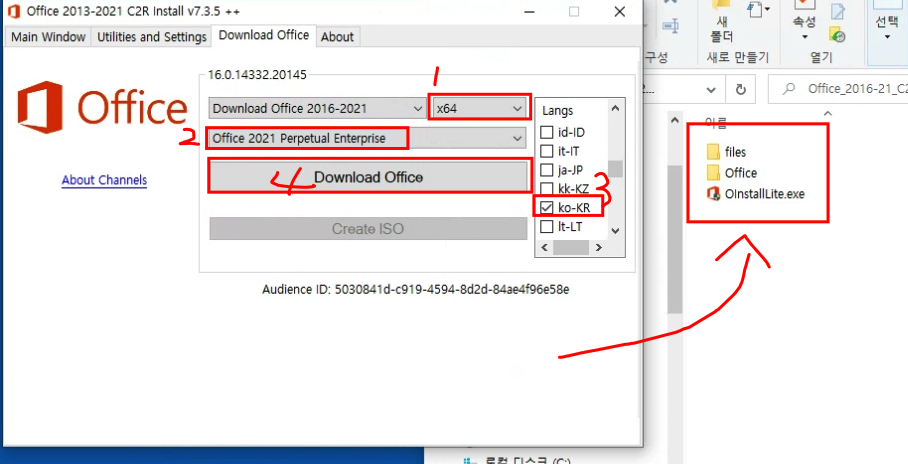Click the Explorer navigation pane scroll-up arrow
This screenshot has height=464, width=908.
[x=674, y=120]
